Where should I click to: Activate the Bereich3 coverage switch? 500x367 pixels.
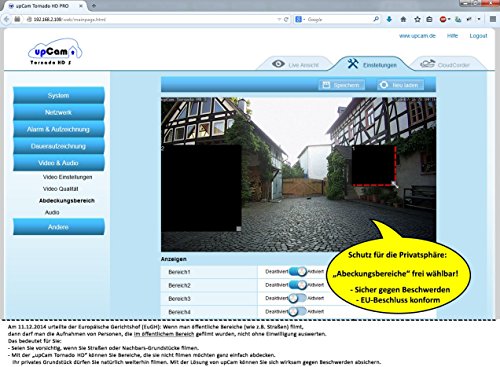tap(297, 298)
